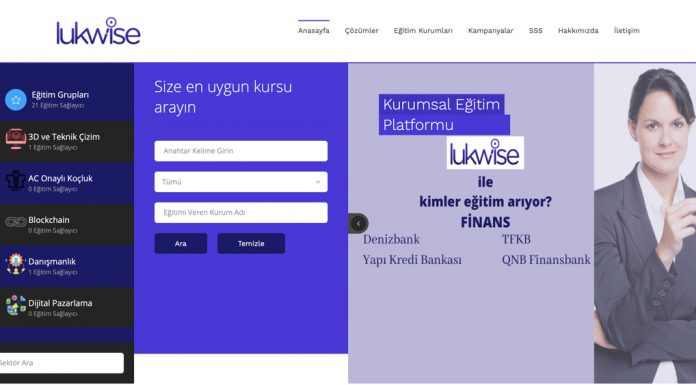Open the SSS menu item
This screenshot has height=385, width=696.
[535, 31]
